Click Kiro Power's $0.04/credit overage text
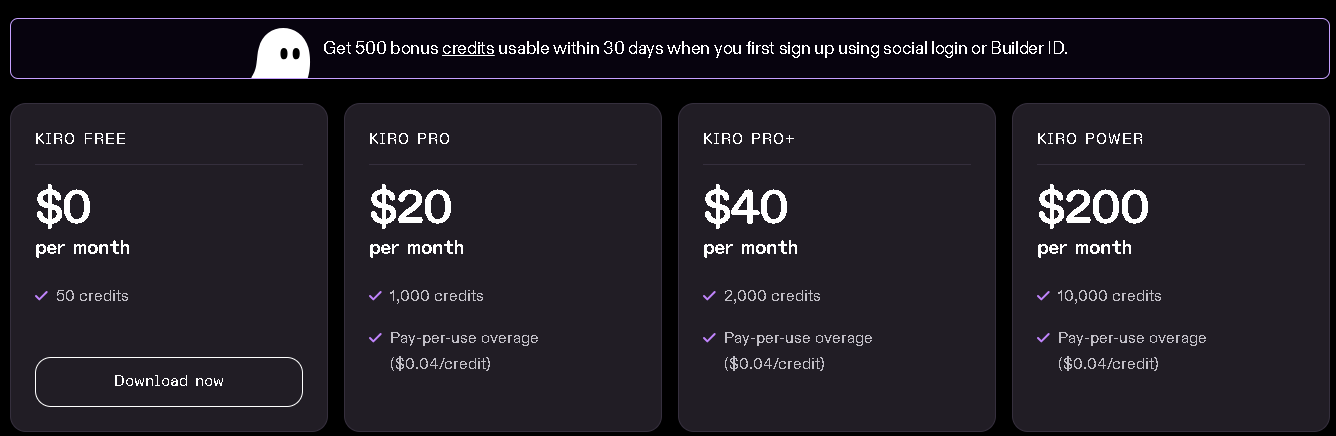The height and width of the screenshot is (436, 1336). click(x=1108, y=364)
